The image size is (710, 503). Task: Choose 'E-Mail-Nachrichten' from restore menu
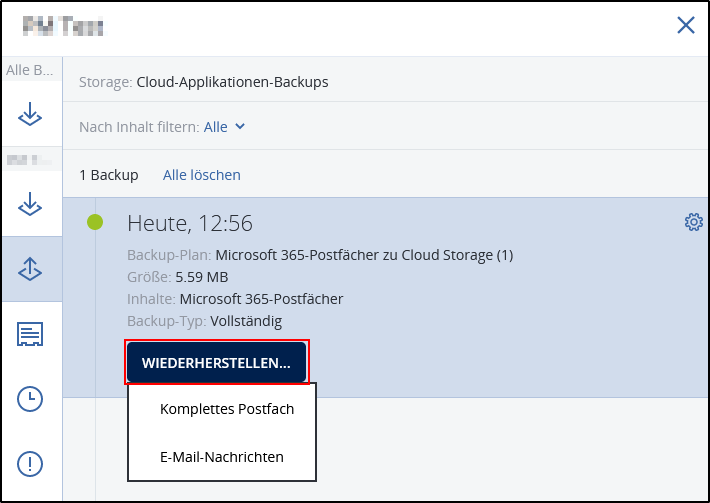222,457
